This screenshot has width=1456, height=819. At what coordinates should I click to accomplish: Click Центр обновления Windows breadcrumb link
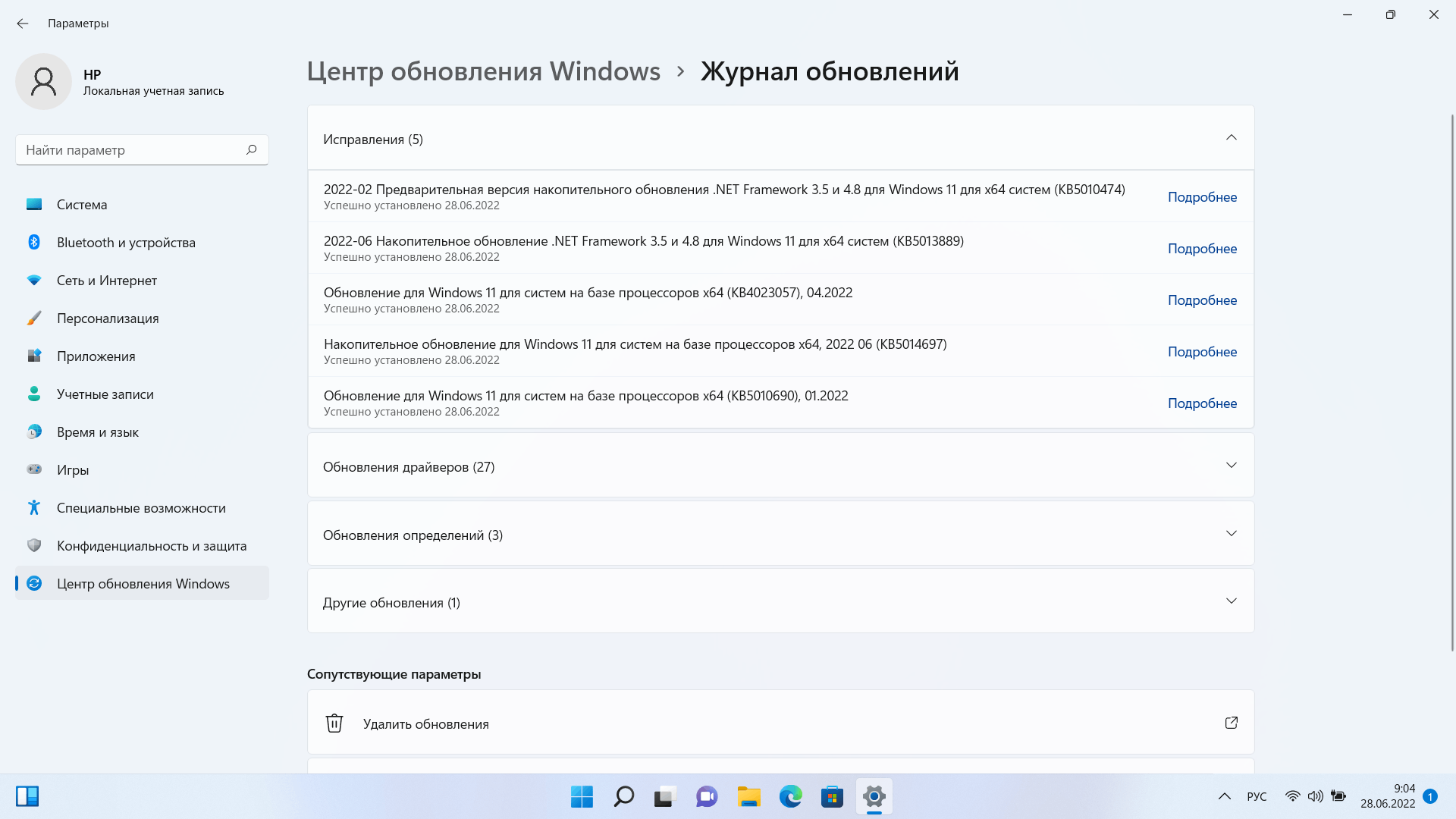point(484,71)
